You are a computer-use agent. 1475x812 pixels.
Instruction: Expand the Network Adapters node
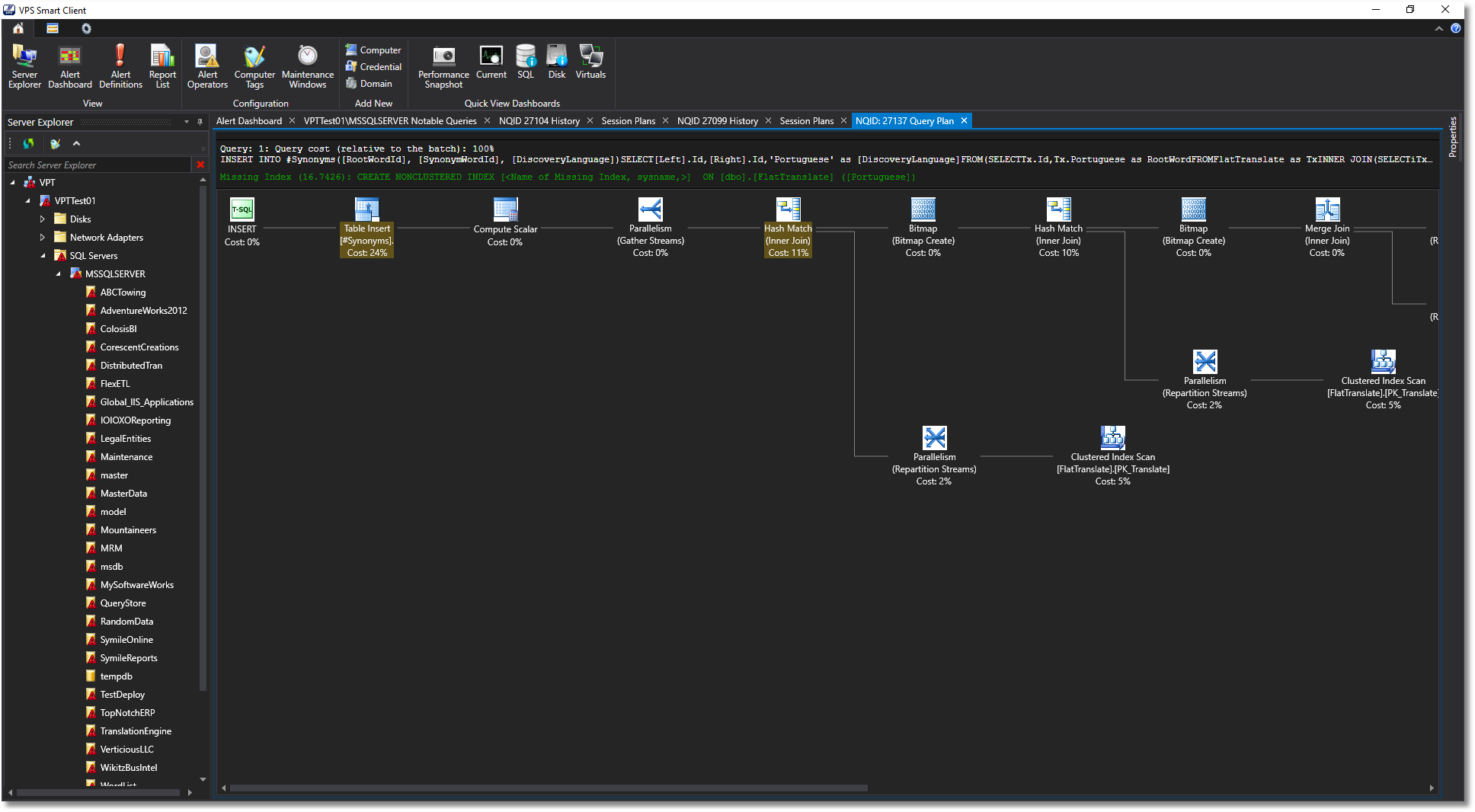point(43,237)
